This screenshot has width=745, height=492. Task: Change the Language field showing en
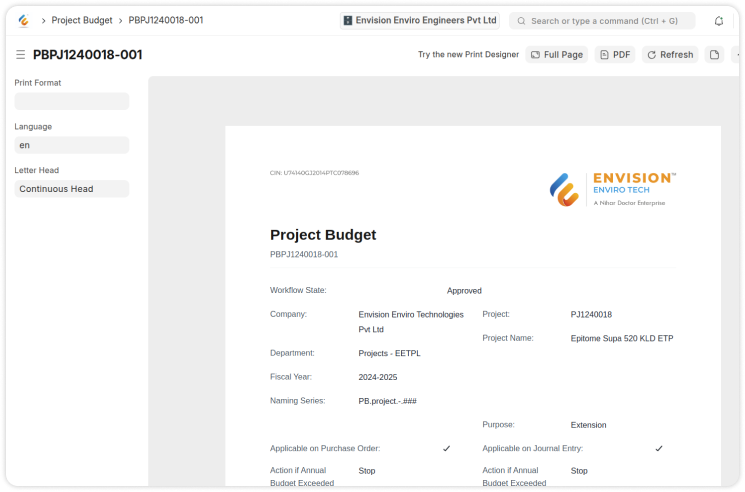72,145
